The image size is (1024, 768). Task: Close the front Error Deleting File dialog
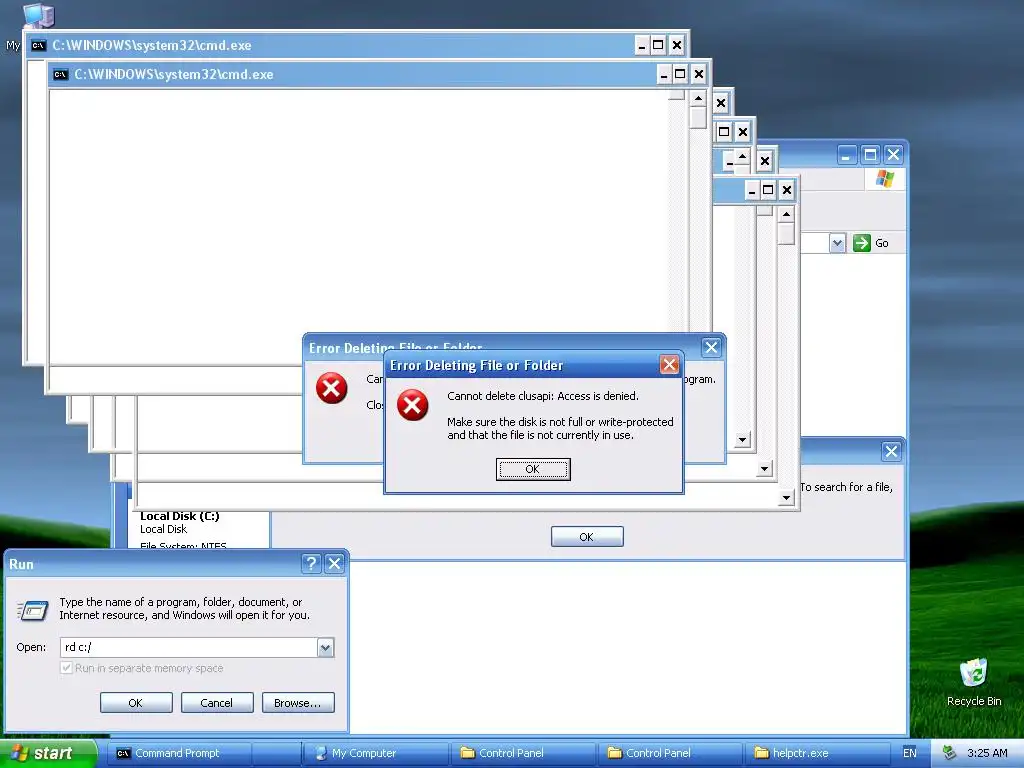click(669, 364)
